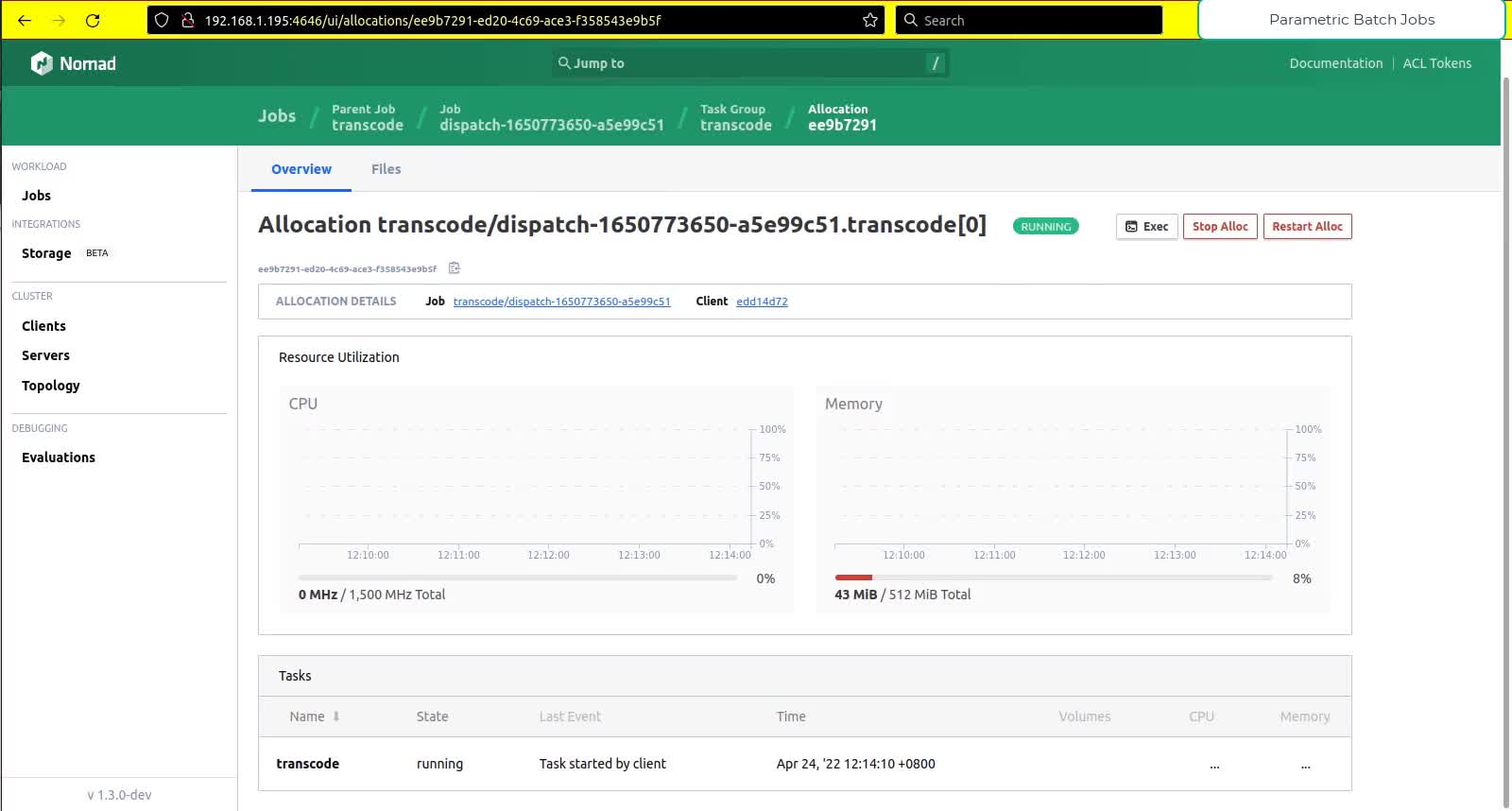Viewport: 1512px width, 811px height.
Task: Open Allocation ee9b7291 breadcrumb
Action: pyautogui.click(x=842, y=117)
